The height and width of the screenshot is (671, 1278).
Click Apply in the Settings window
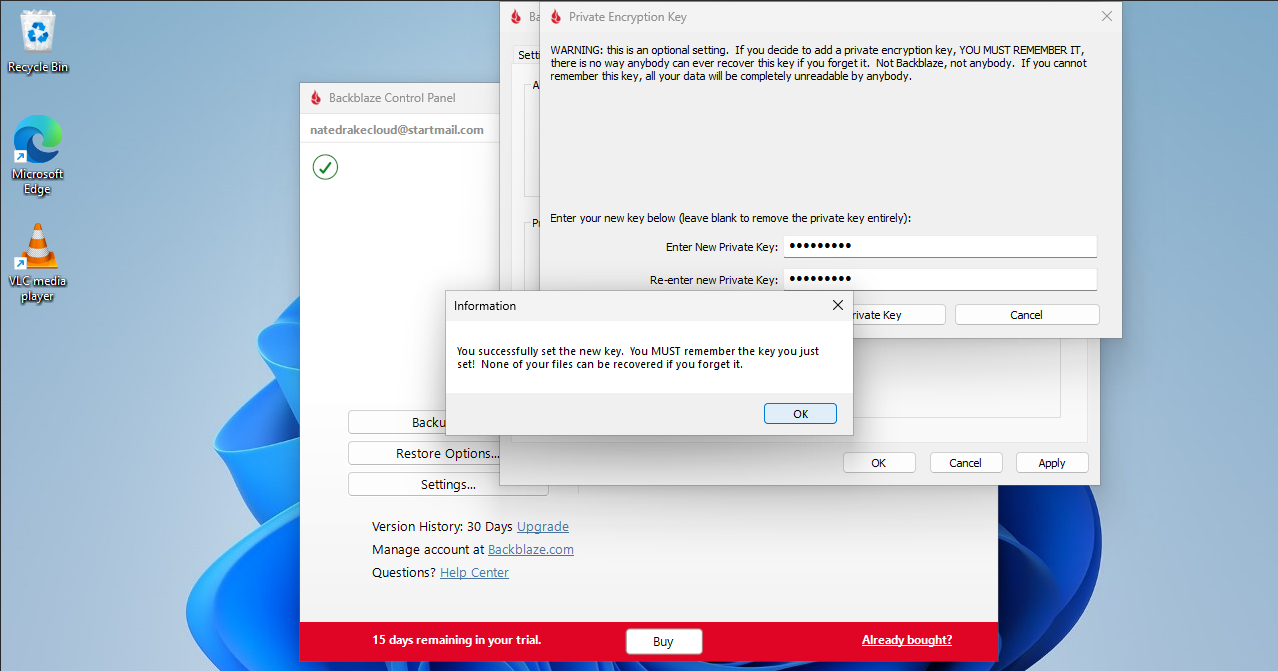click(1052, 463)
